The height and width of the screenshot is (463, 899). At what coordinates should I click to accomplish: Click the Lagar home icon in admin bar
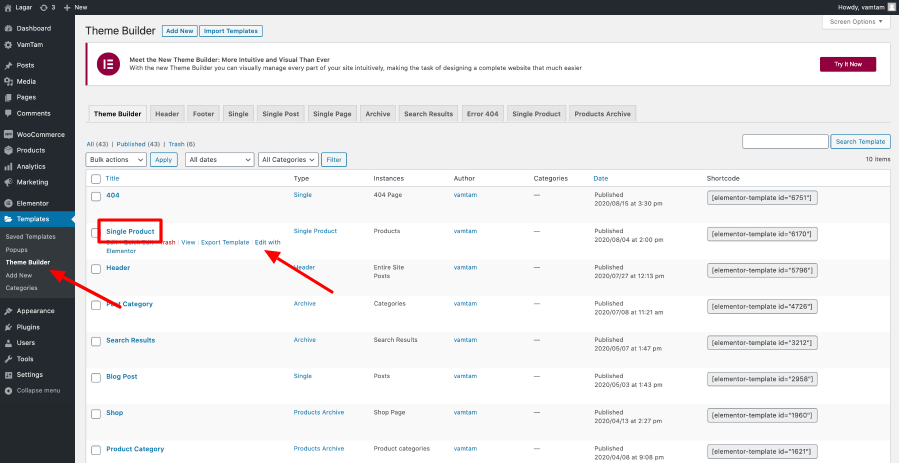click(x=7, y=7)
